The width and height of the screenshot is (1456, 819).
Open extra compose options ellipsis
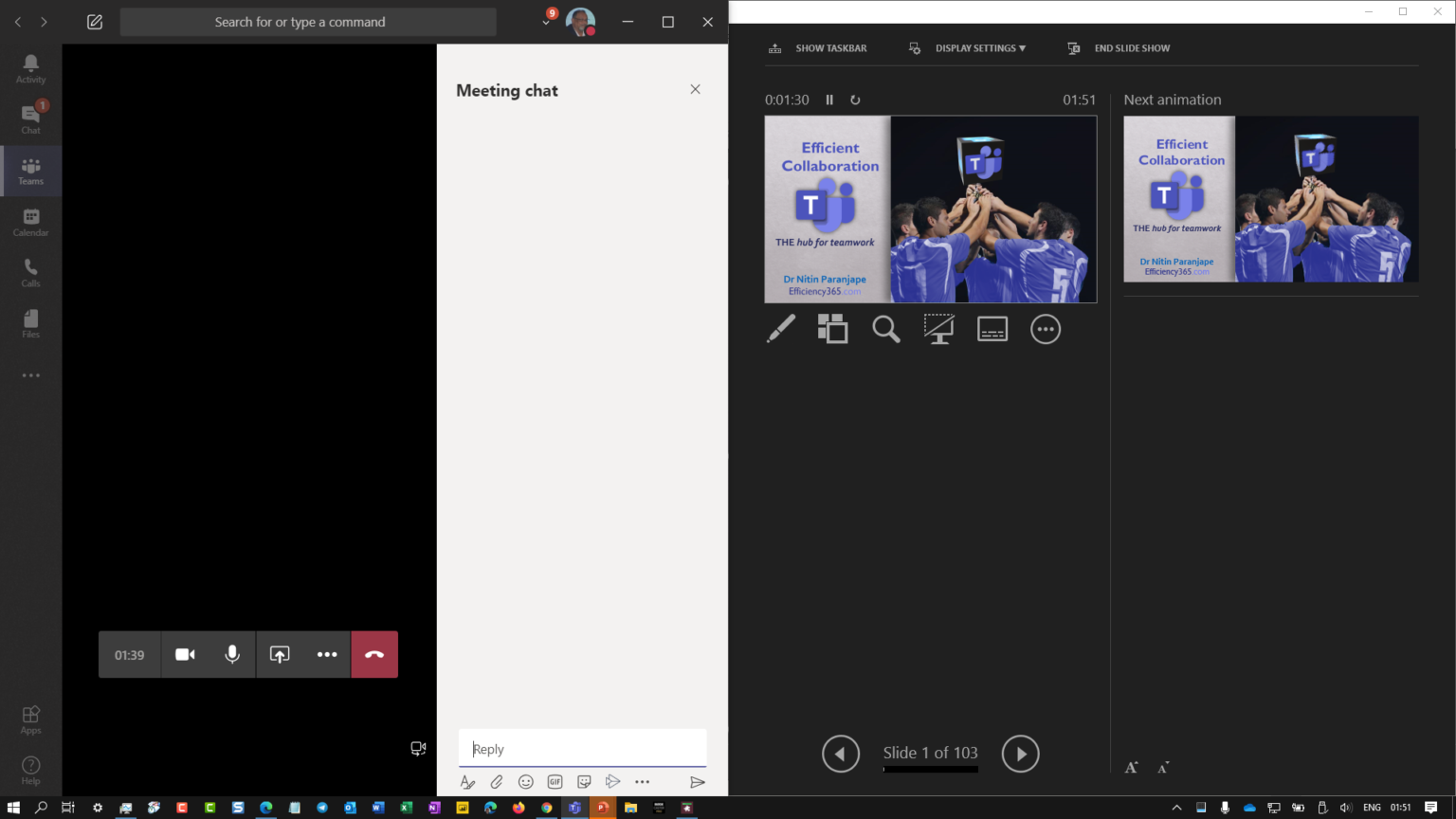pyautogui.click(x=642, y=781)
